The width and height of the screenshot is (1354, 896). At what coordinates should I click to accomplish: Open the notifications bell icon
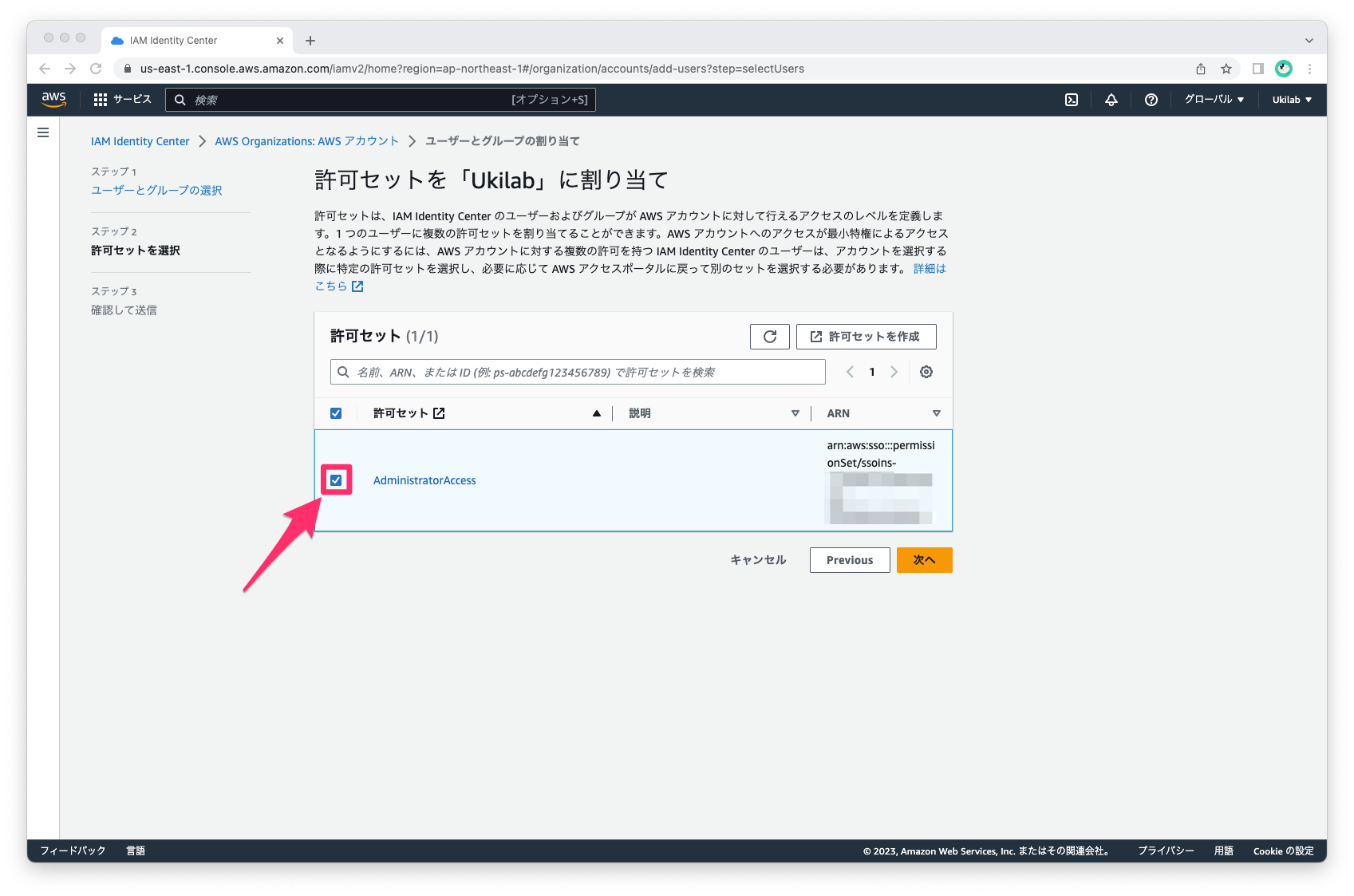(x=1111, y=100)
